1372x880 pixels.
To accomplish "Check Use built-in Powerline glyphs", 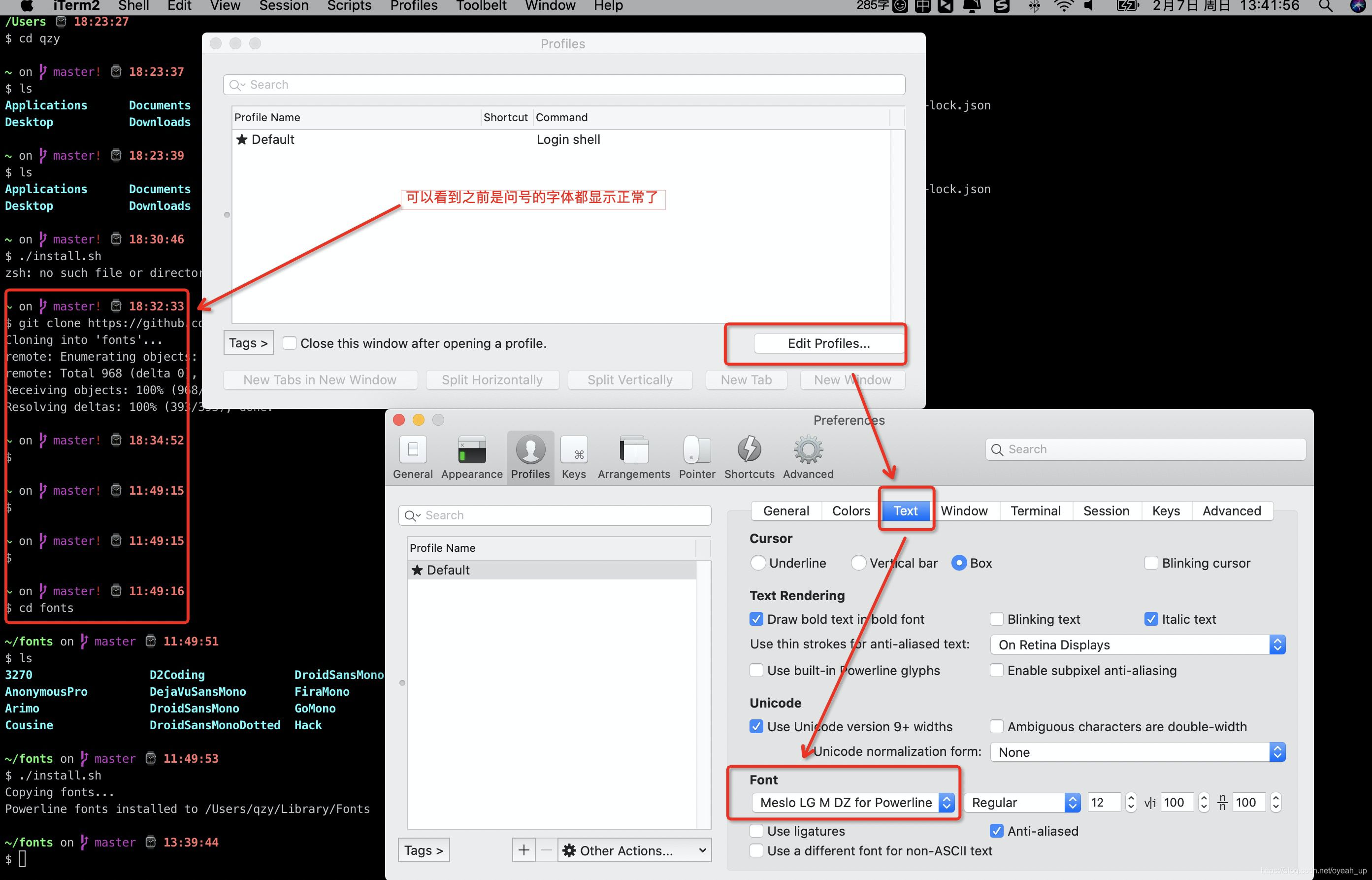I will point(756,670).
